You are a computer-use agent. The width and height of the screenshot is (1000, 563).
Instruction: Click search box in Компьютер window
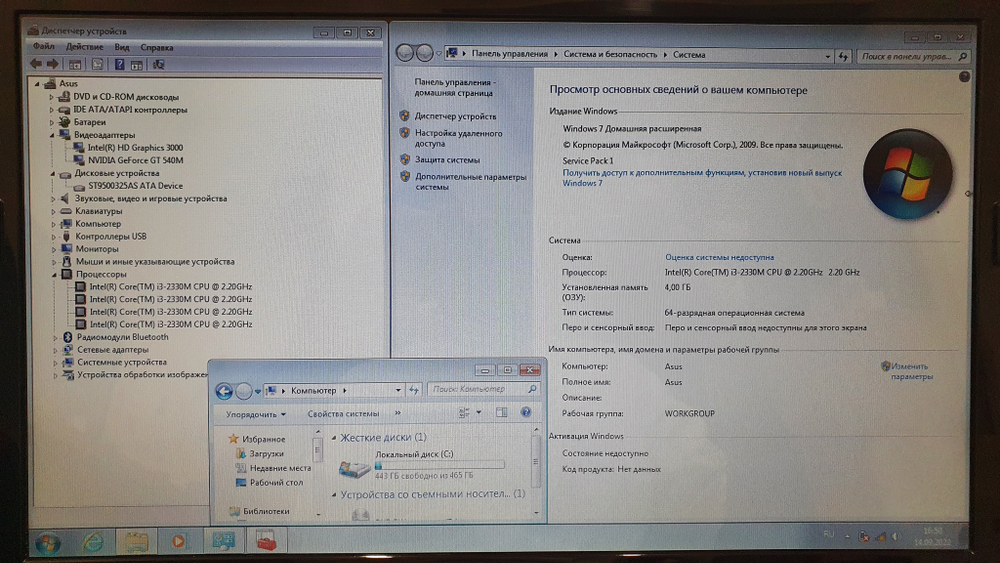point(483,389)
